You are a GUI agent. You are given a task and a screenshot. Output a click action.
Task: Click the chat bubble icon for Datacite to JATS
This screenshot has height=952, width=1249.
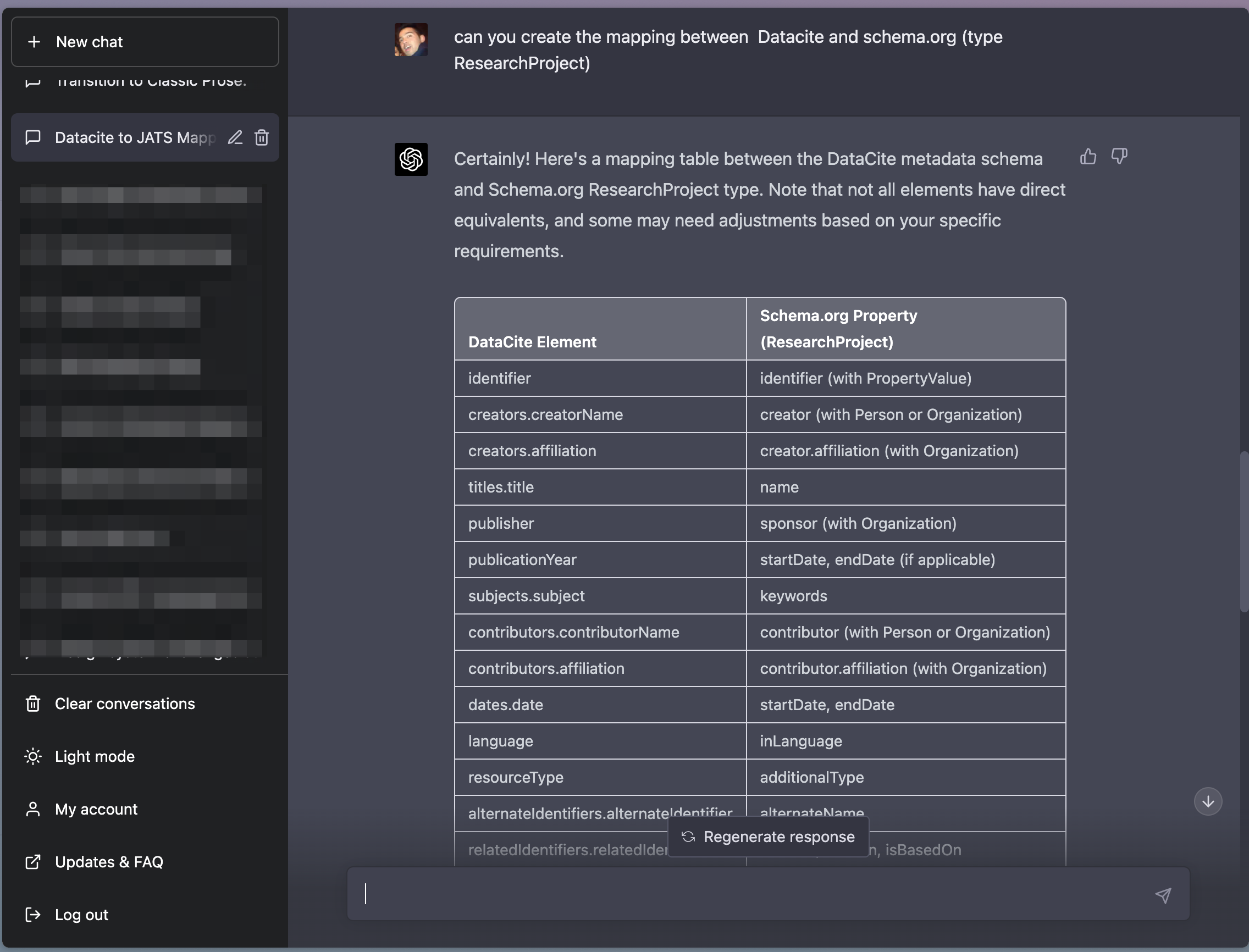[33, 138]
